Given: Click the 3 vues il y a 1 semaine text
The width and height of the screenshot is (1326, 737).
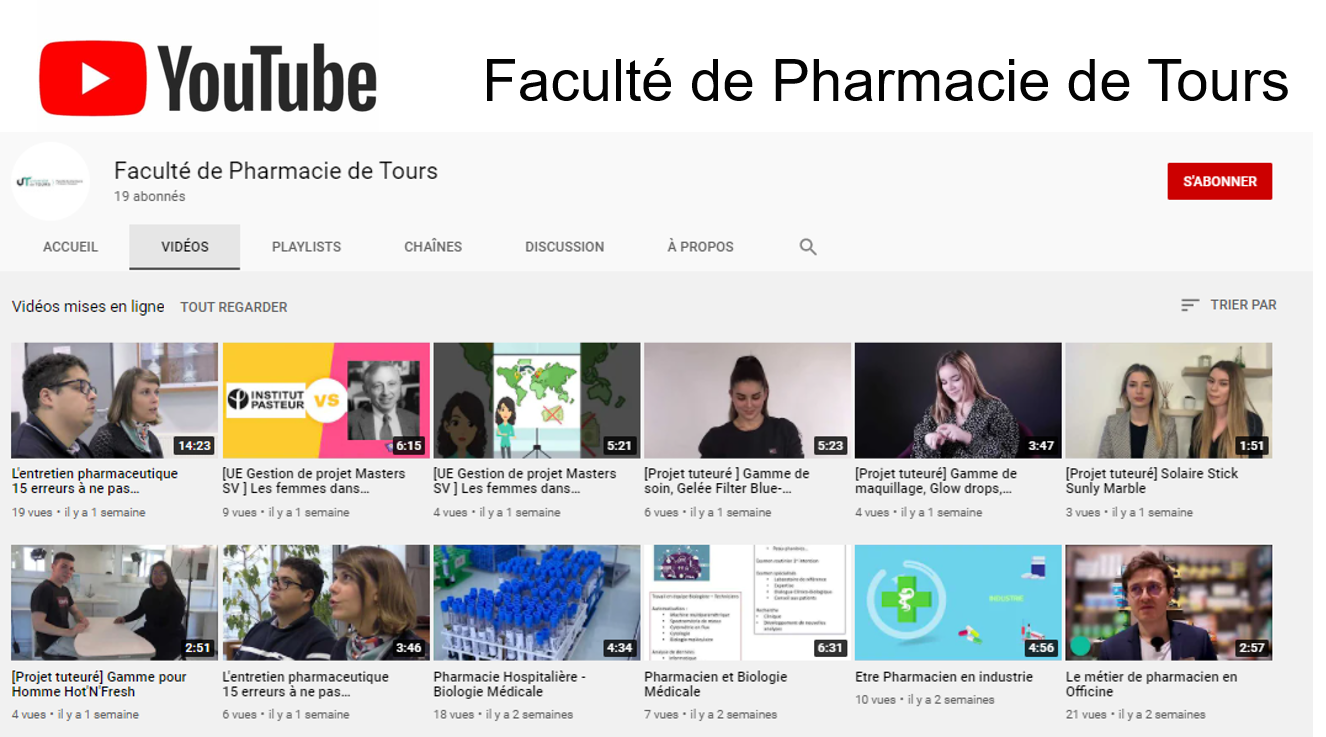Looking at the screenshot, I should click(x=1129, y=512).
